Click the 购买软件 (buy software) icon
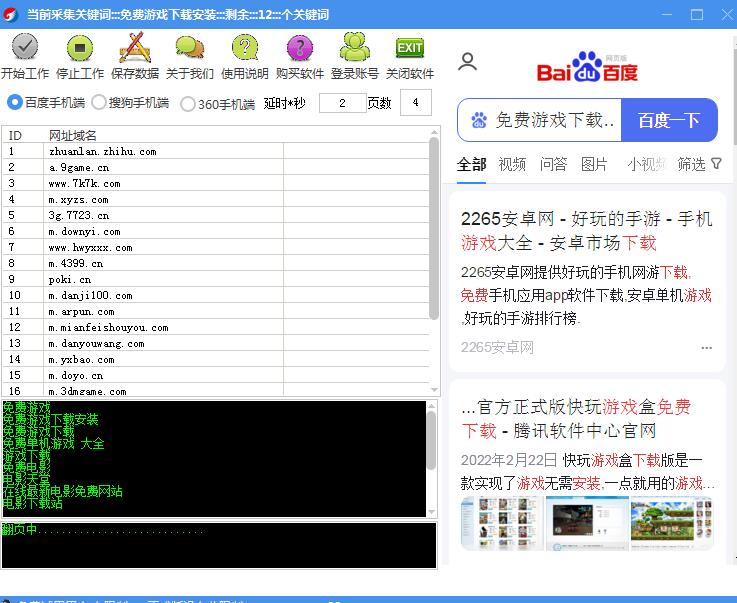737x603 pixels. coord(299,48)
